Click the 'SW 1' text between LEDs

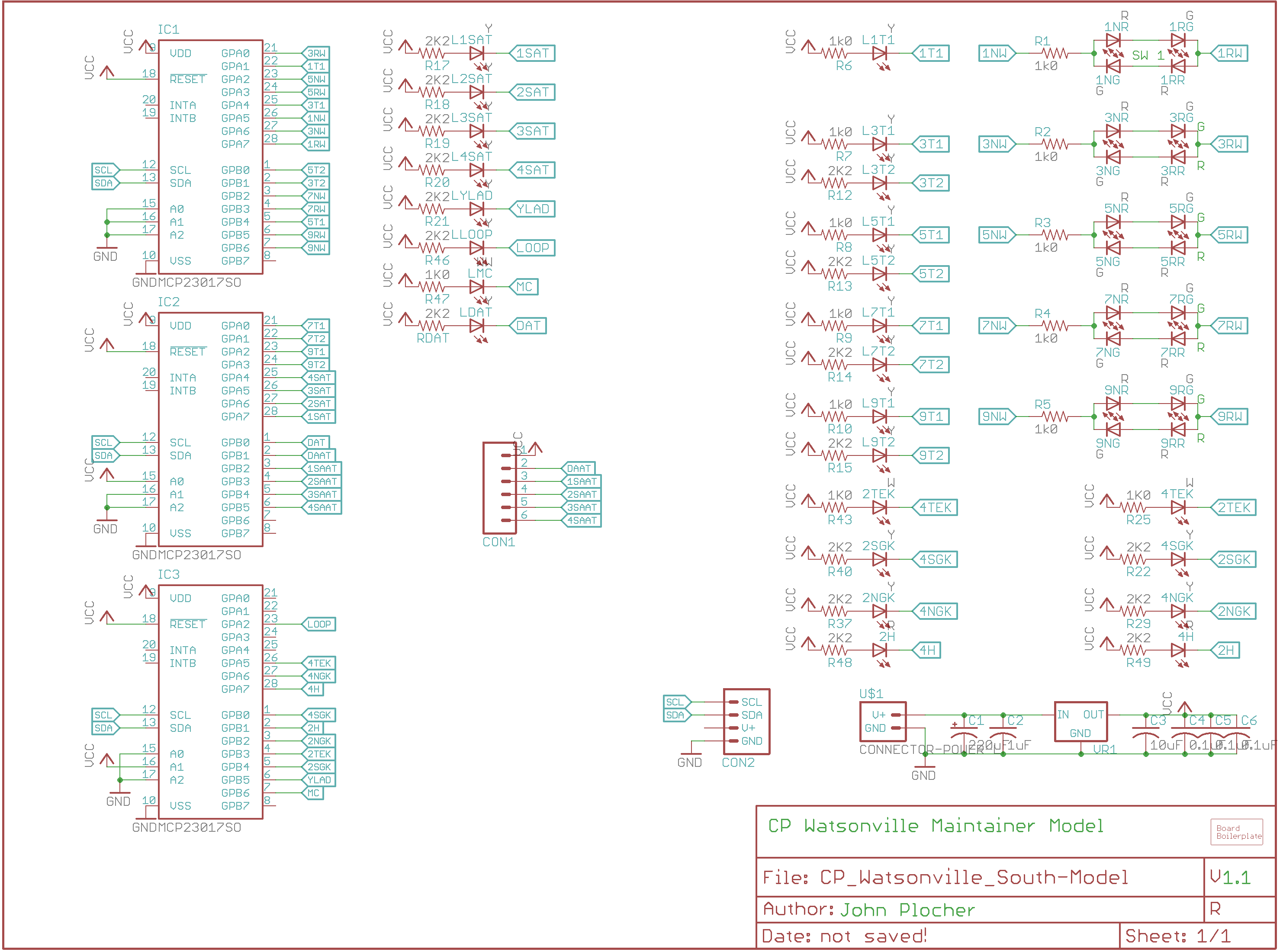click(x=1148, y=56)
